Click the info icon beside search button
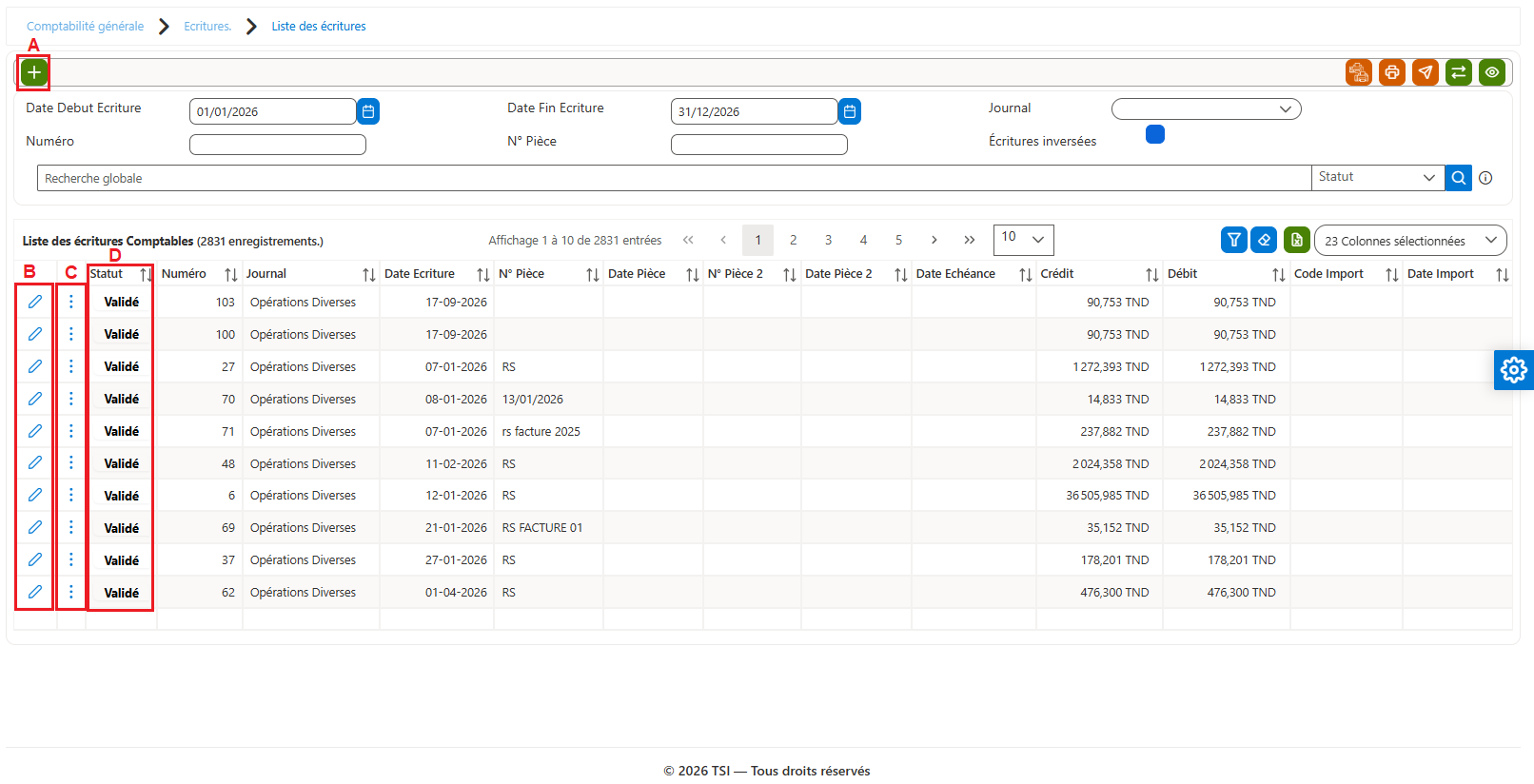The image size is (1534, 784). [x=1485, y=178]
